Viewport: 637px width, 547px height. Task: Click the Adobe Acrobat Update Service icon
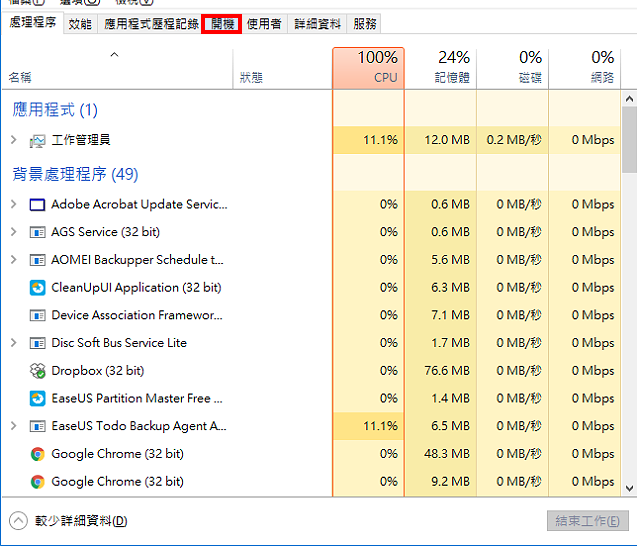point(37,204)
